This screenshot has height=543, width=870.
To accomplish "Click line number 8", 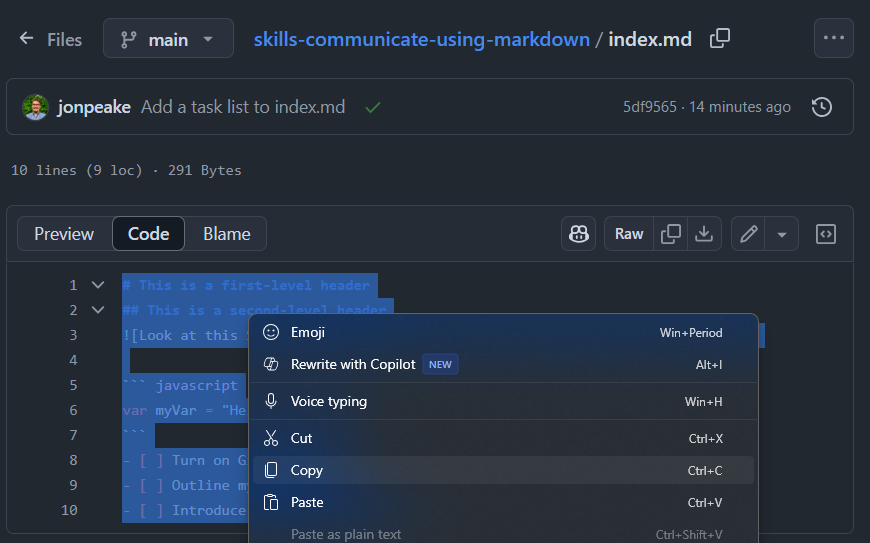I will [73, 460].
